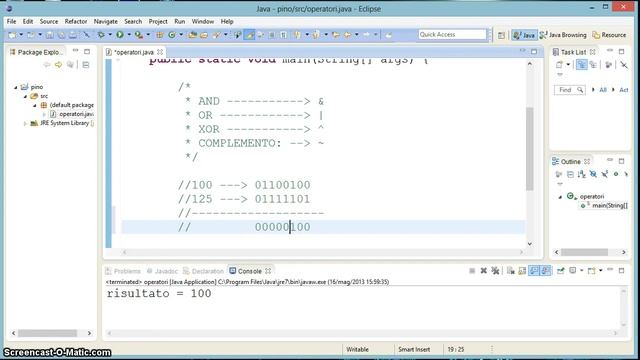The width and height of the screenshot is (640, 360).
Task: Click the editor vertical scrollbar thumb
Action: click(530, 149)
